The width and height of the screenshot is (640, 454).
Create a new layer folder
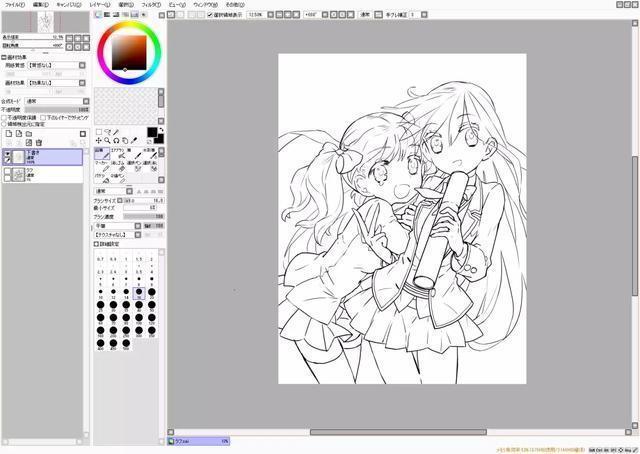[x=29, y=134]
